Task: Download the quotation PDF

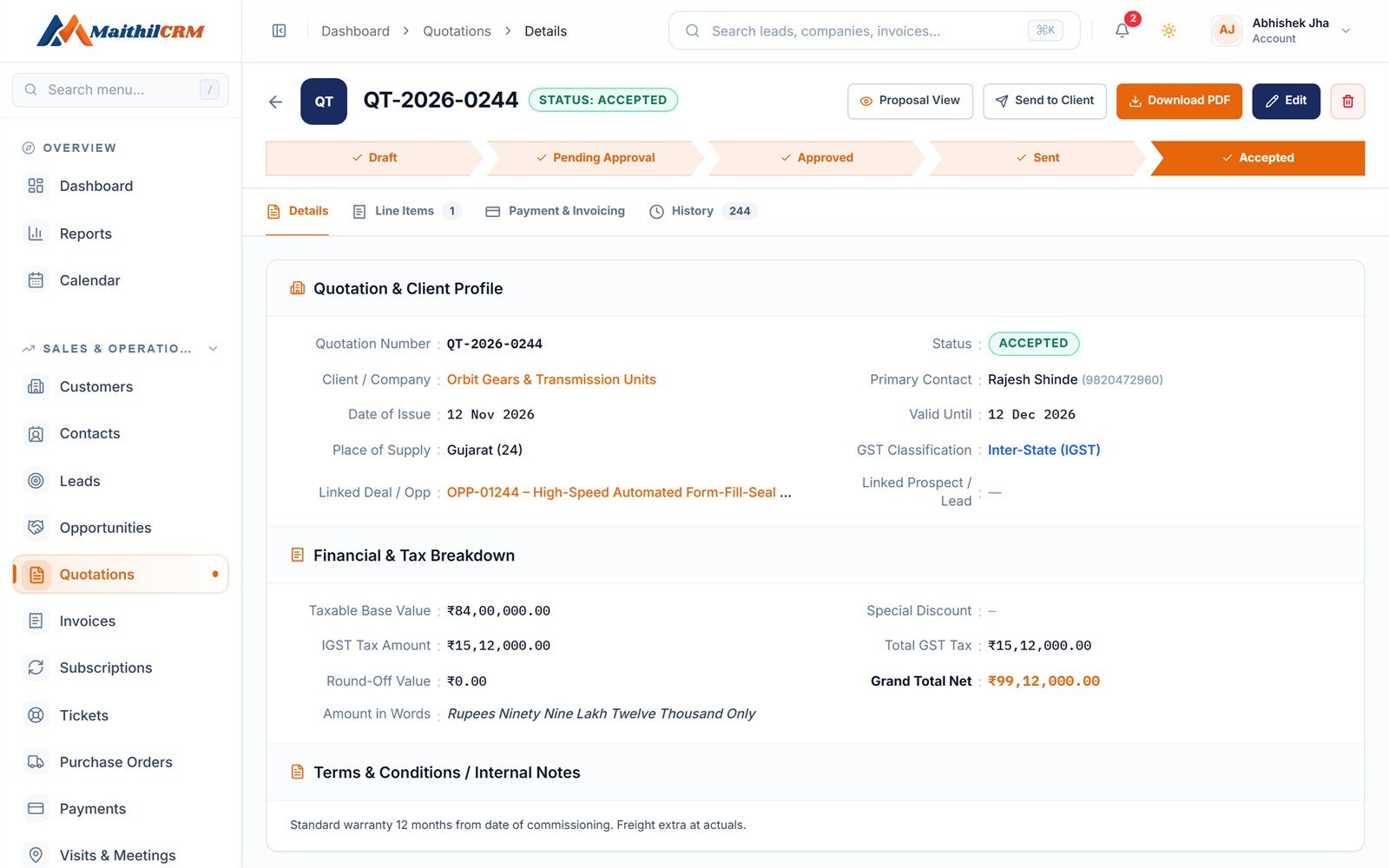Action: [1179, 101]
